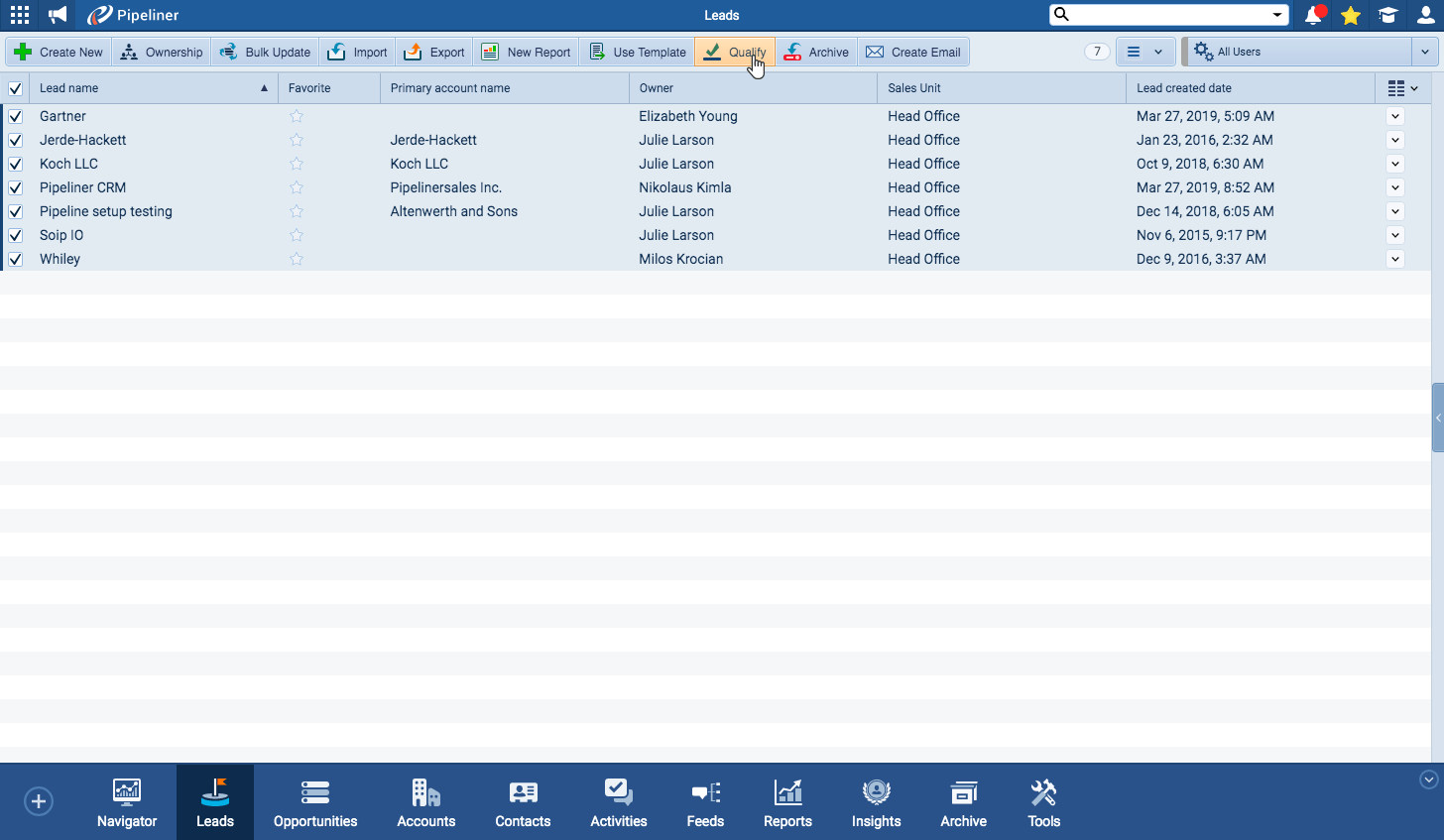Open the user profile icon
The image size is (1444, 840).
click(x=1425, y=15)
